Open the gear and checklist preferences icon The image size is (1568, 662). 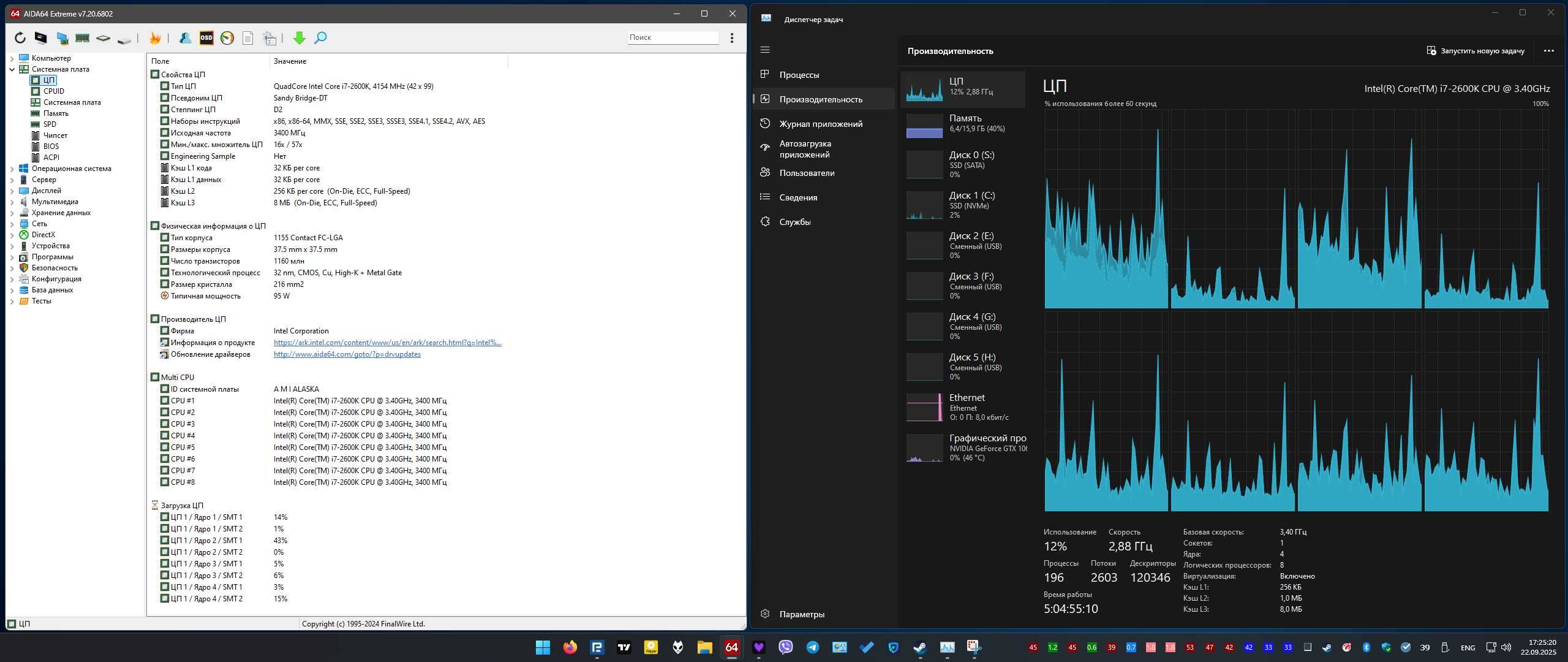coord(269,38)
